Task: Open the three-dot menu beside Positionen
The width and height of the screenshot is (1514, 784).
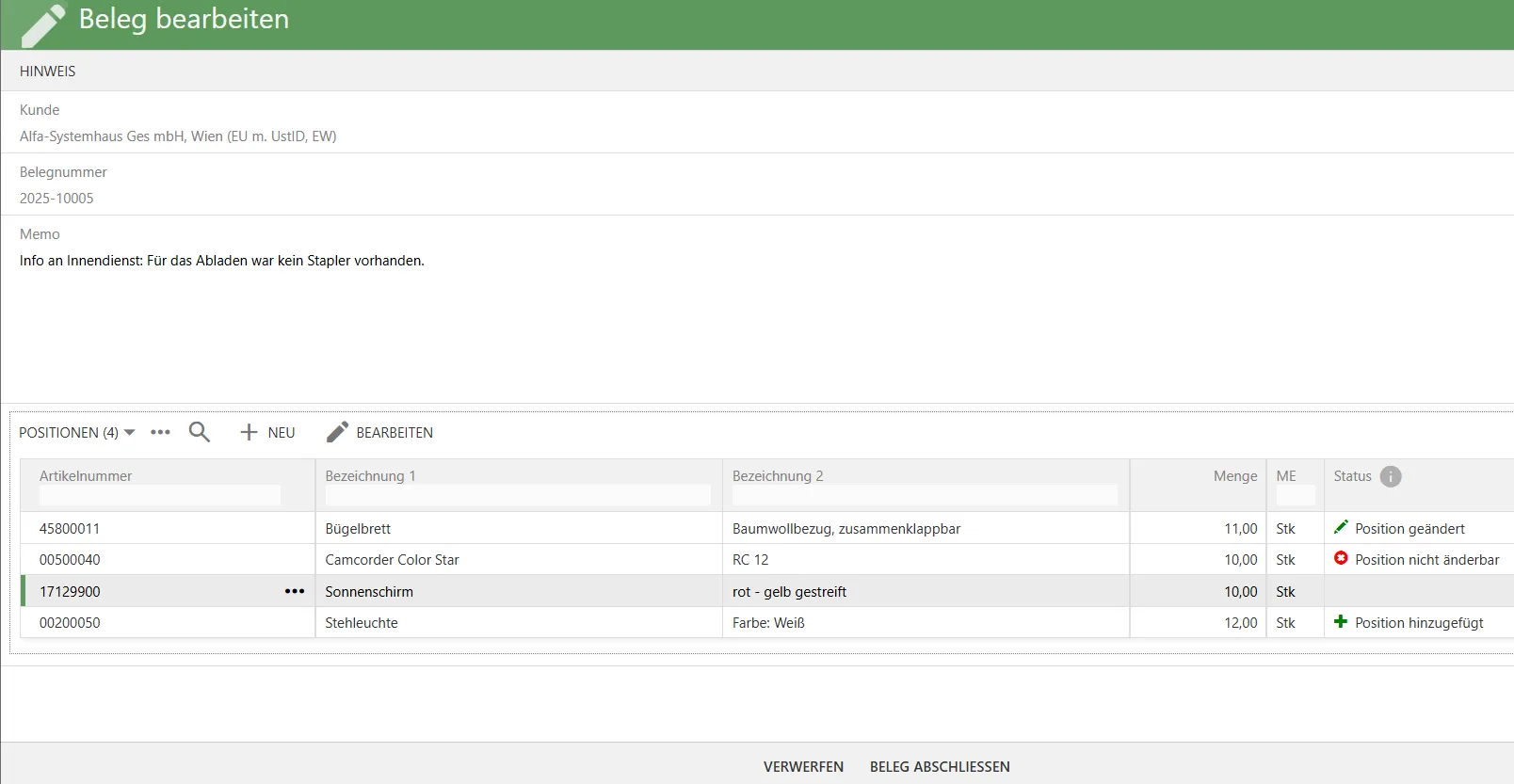Action: (x=160, y=432)
